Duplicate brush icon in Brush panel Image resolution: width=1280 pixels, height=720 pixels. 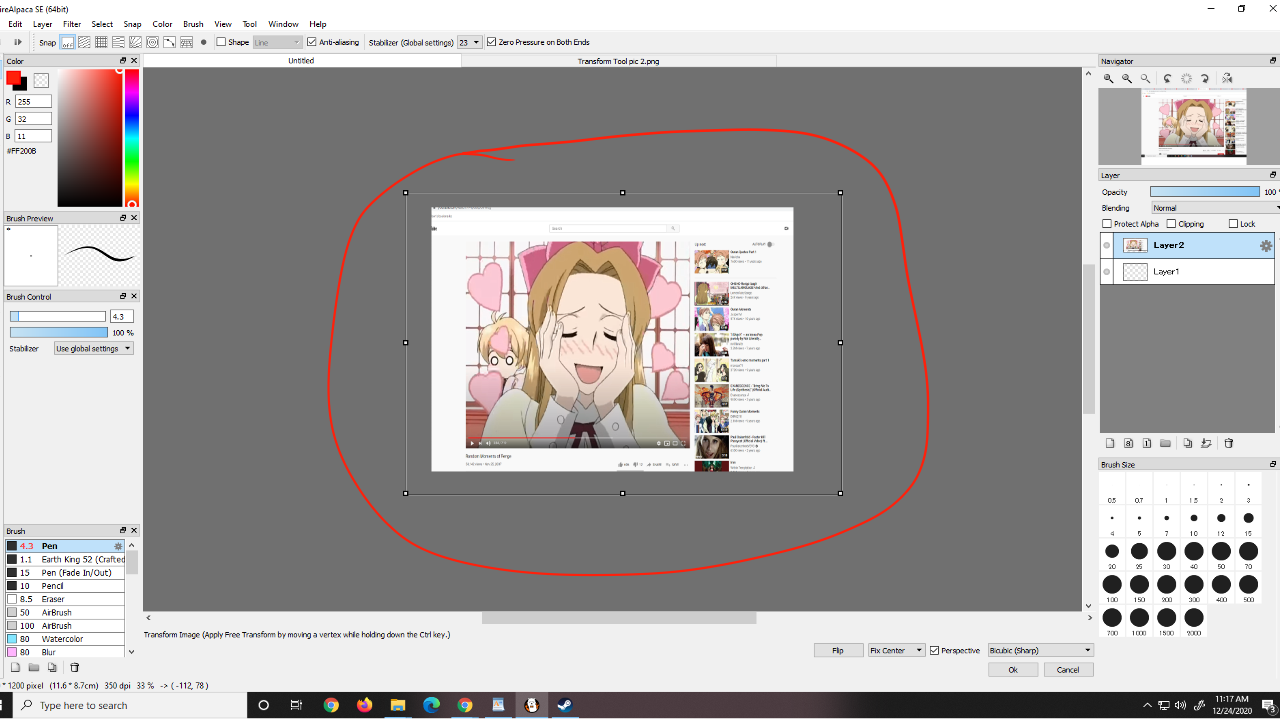(x=53, y=667)
